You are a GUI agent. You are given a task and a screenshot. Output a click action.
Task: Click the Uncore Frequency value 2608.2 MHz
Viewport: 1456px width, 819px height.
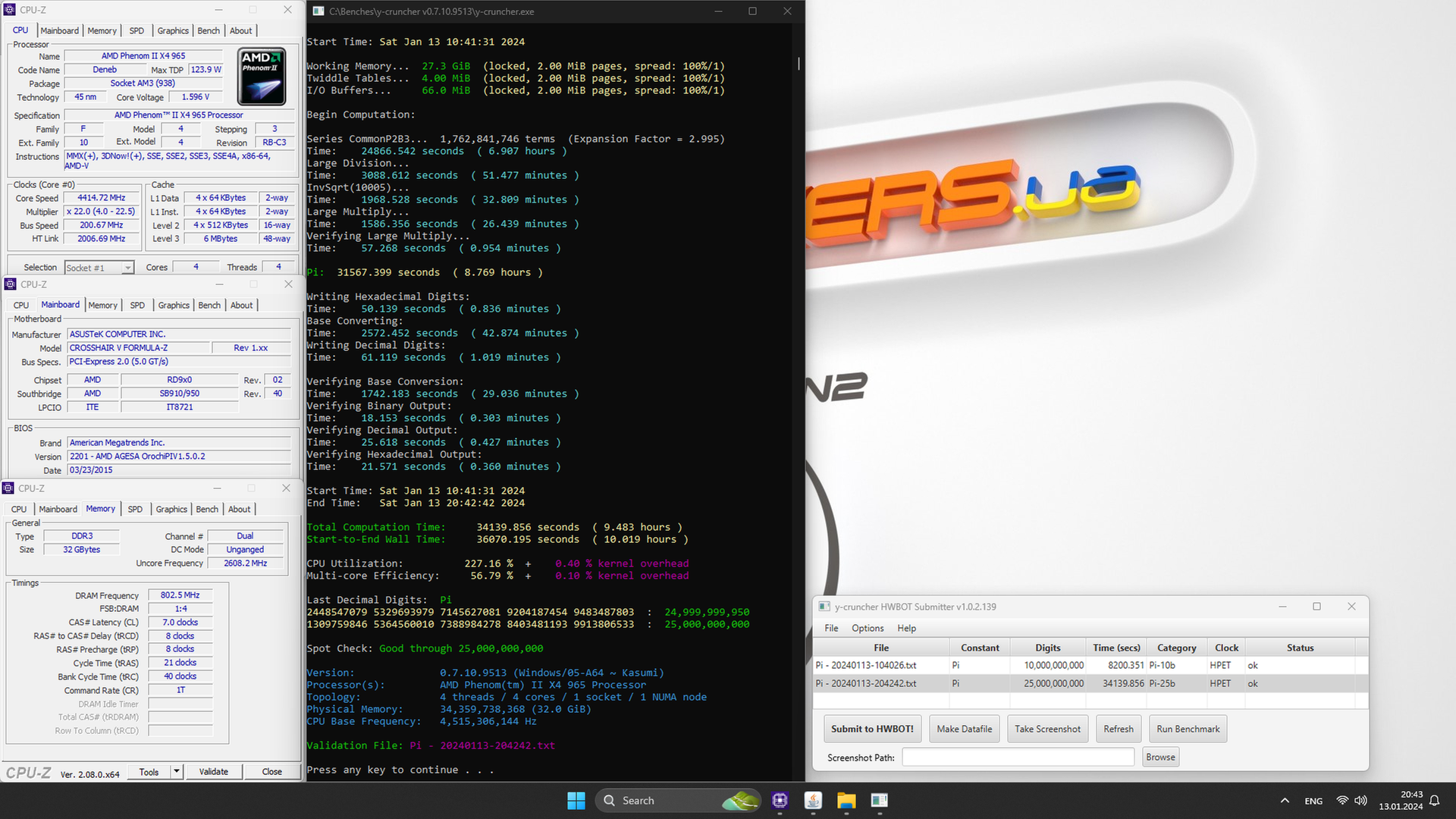pyautogui.click(x=246, y=563)
